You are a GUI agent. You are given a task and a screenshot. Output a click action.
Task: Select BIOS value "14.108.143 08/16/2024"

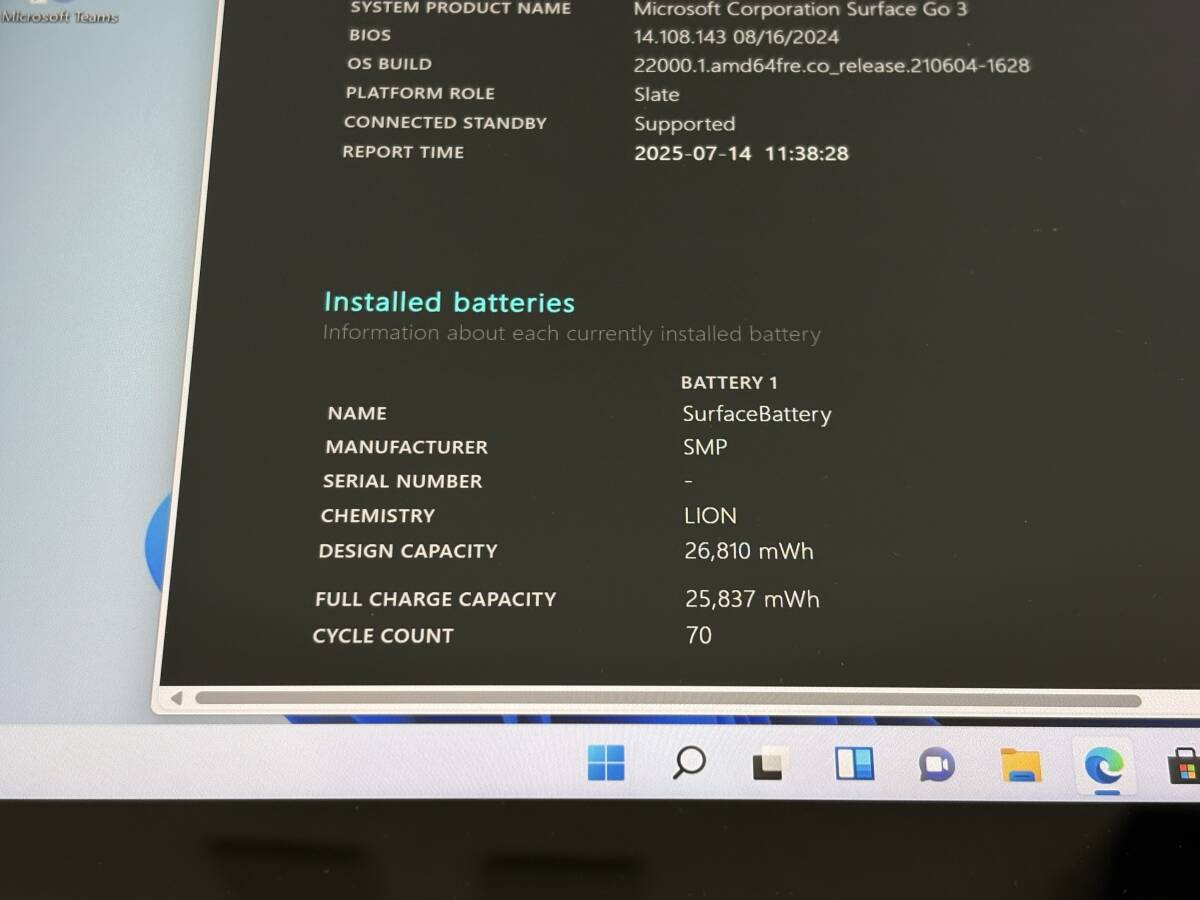(736, 37)
